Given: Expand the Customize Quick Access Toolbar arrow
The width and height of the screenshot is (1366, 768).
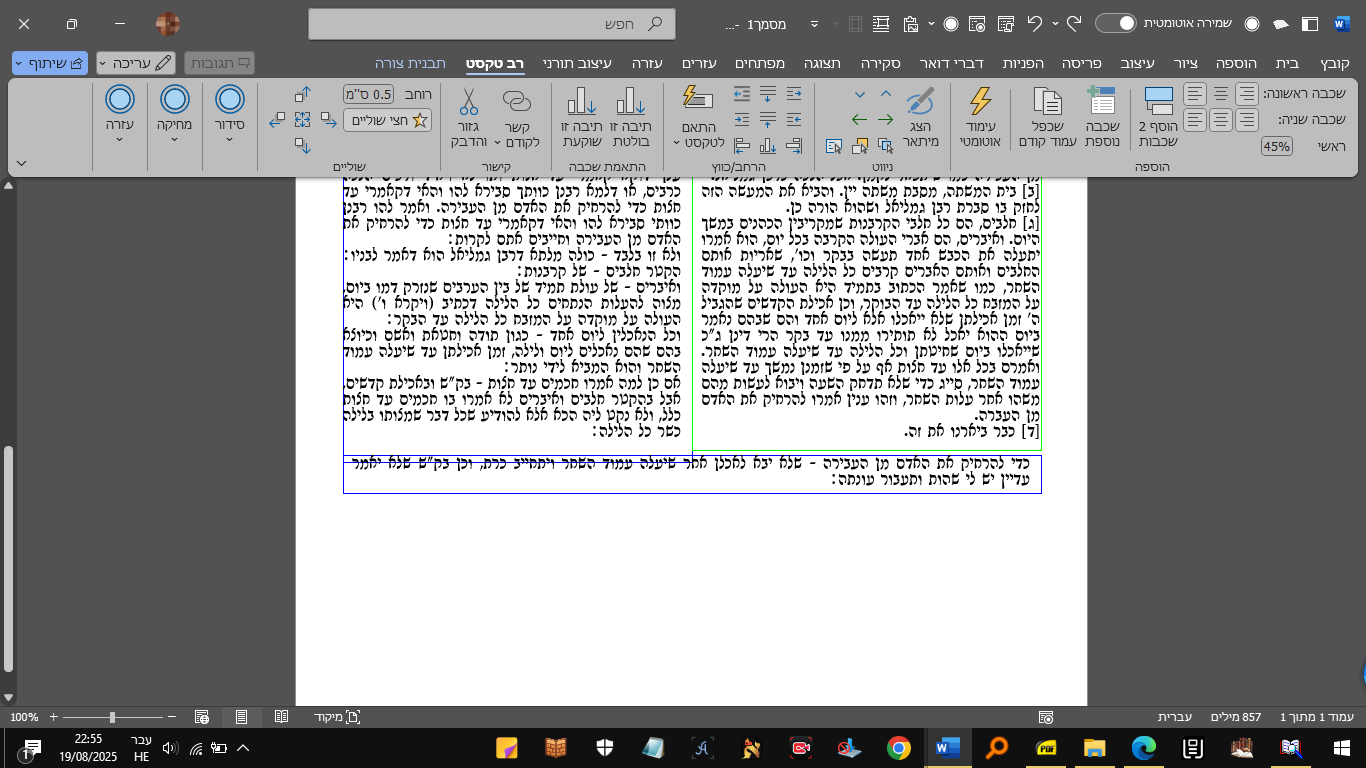Looking at the screenshot, I should coord(814,23).
